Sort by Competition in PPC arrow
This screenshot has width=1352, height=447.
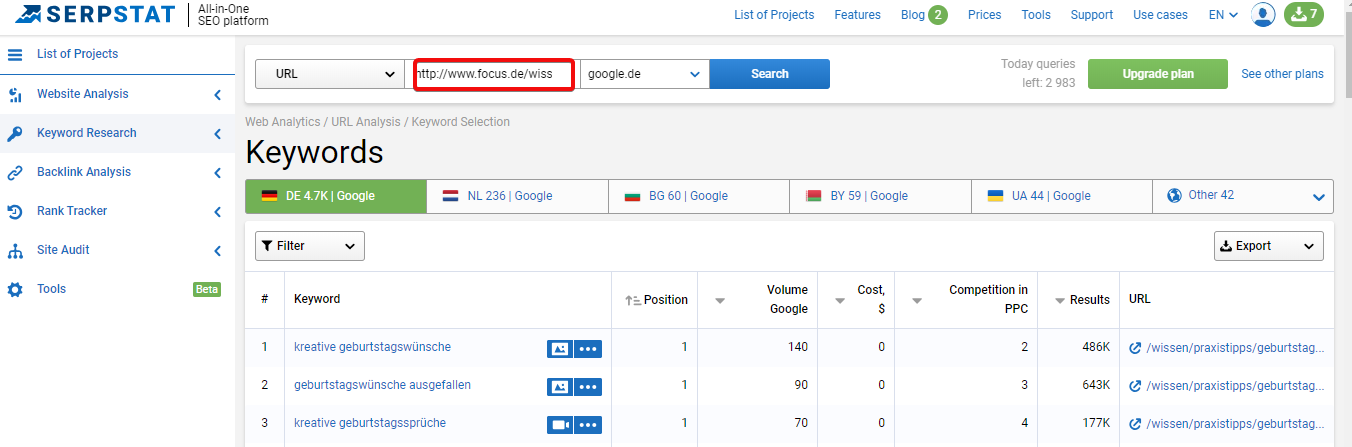pyautogui.click(x=918, y=300)
